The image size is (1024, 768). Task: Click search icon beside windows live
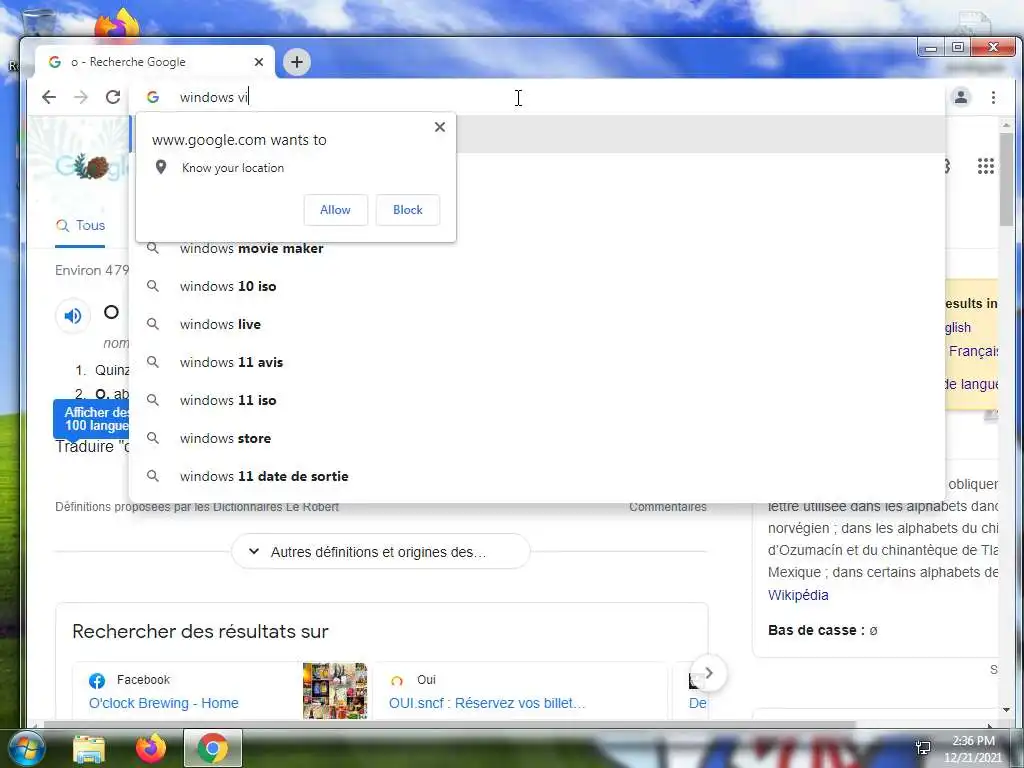point(153,324)
